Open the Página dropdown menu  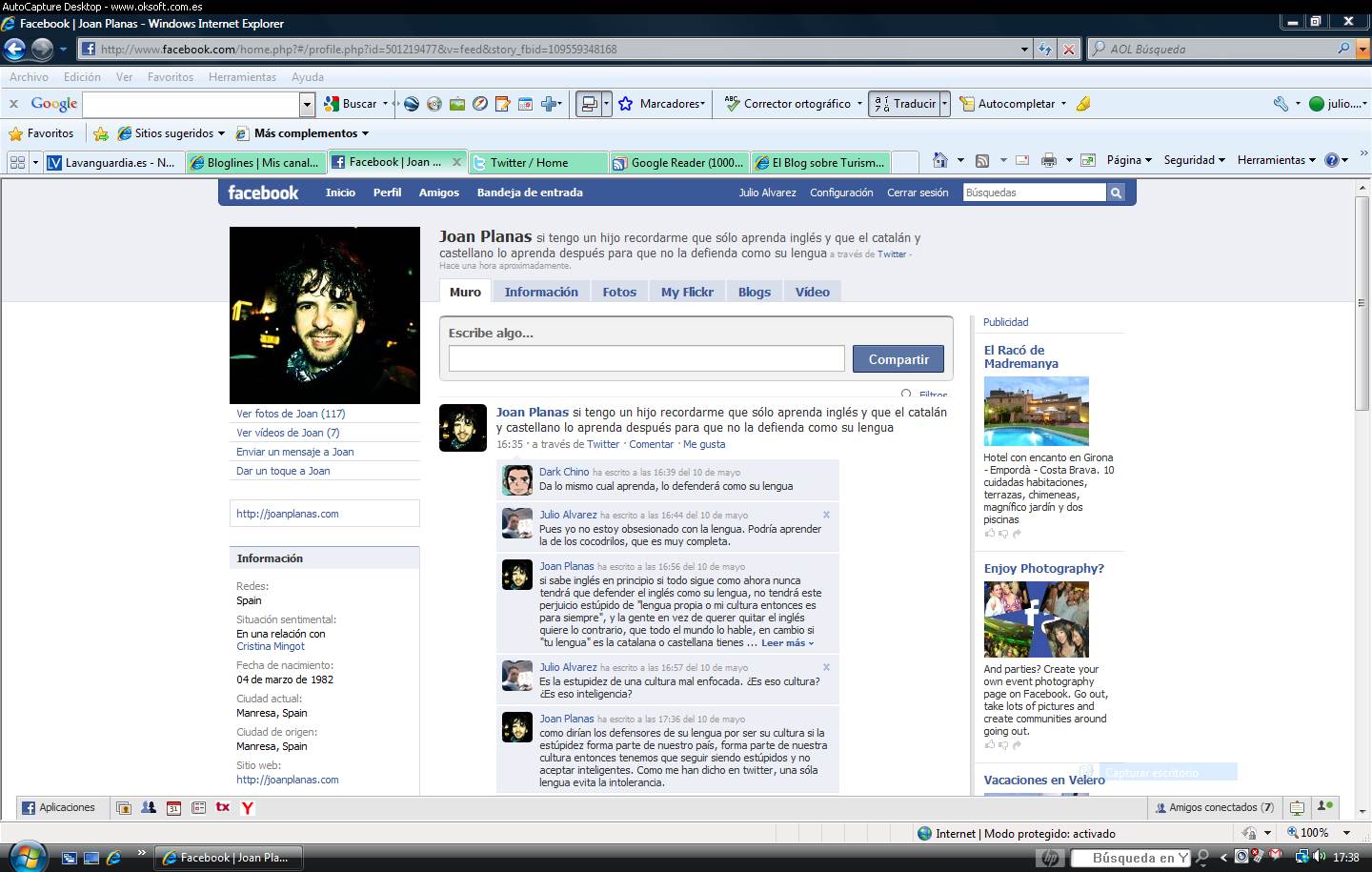pos(1128,160)
